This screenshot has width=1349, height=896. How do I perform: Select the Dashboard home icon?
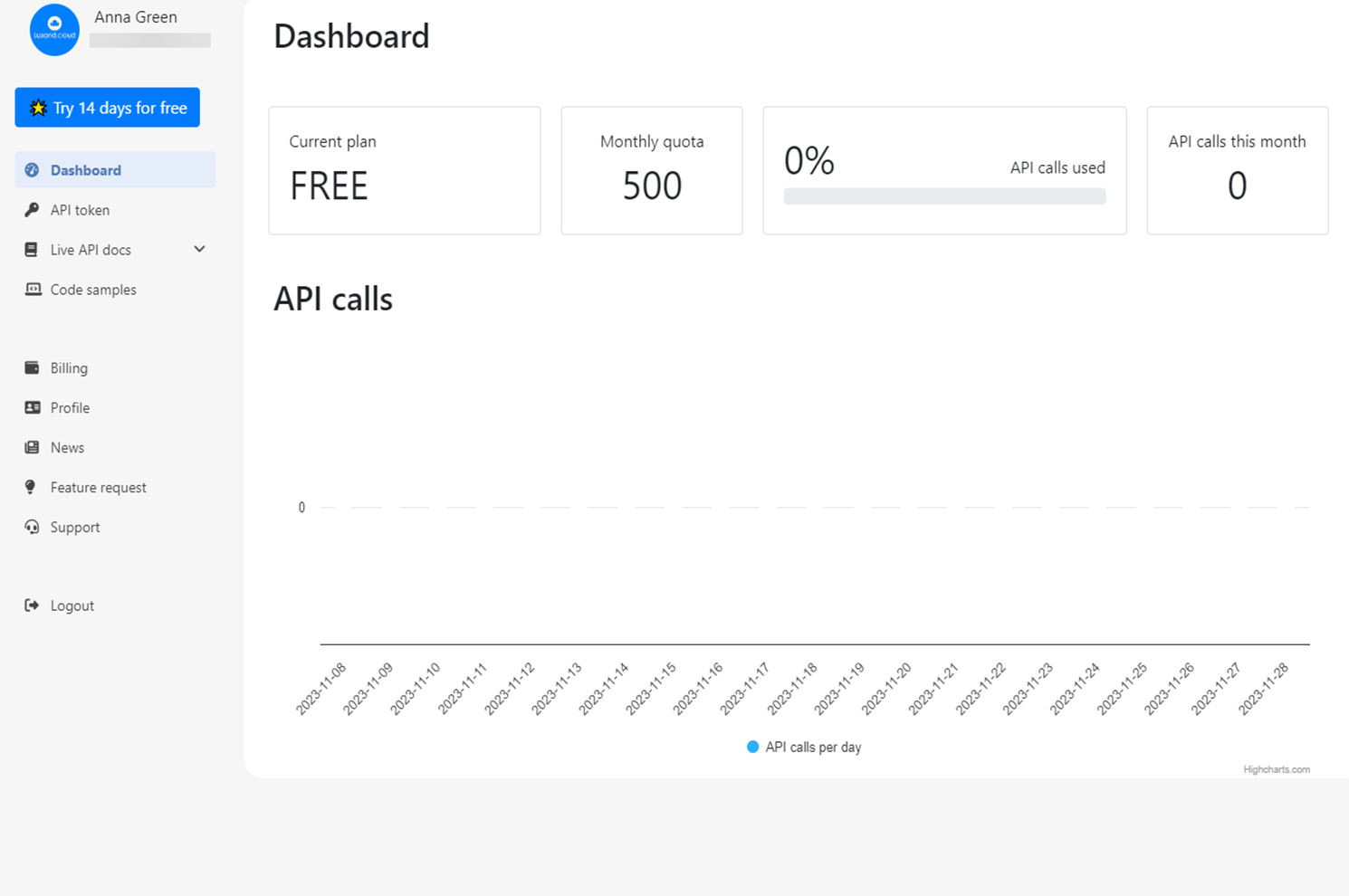[33, 169]
